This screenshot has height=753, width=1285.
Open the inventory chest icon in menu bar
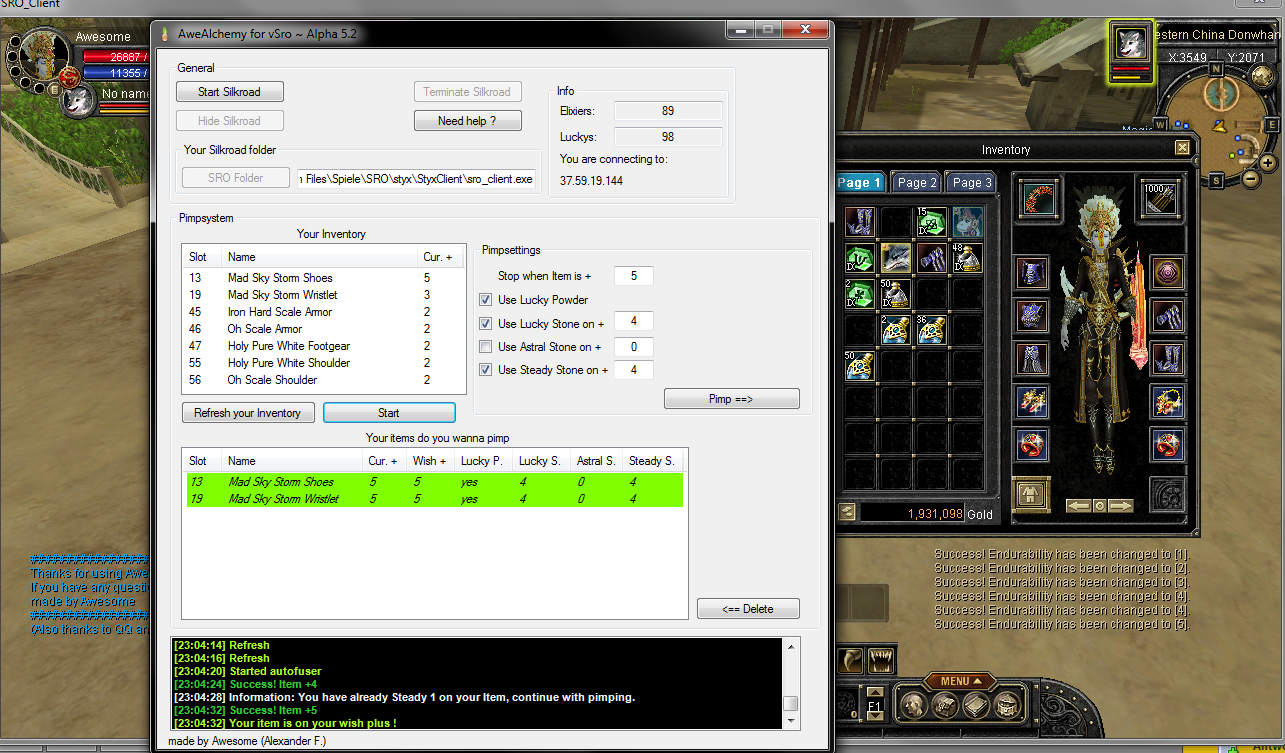(947, 703)
